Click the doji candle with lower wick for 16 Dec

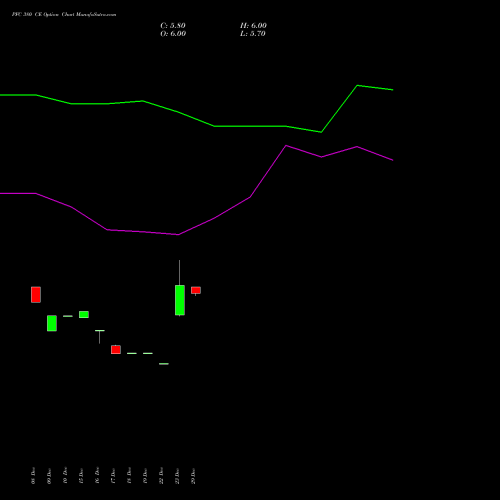coord(100,336)
